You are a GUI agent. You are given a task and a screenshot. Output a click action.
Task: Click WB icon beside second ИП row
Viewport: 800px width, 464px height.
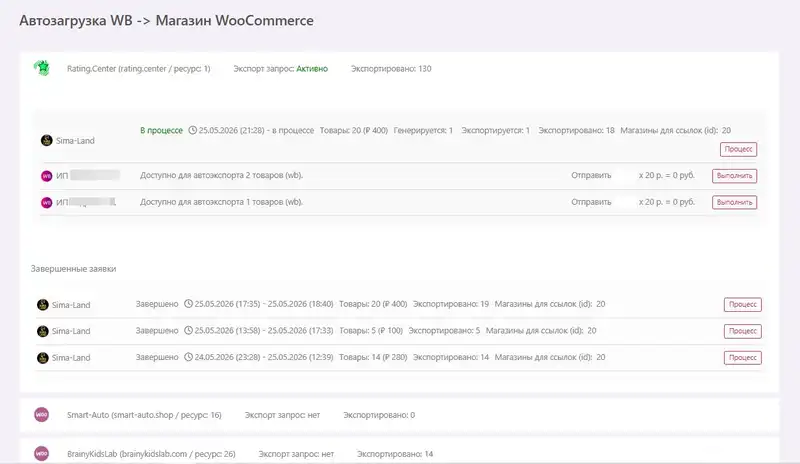click(x=46, y=203)
